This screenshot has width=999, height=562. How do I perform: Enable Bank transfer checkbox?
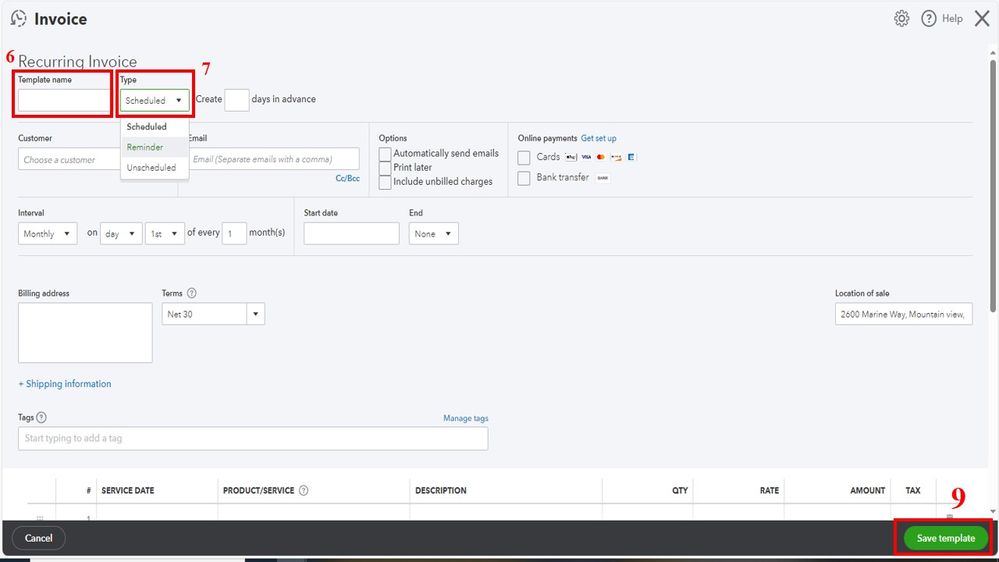tap(524, 178)
